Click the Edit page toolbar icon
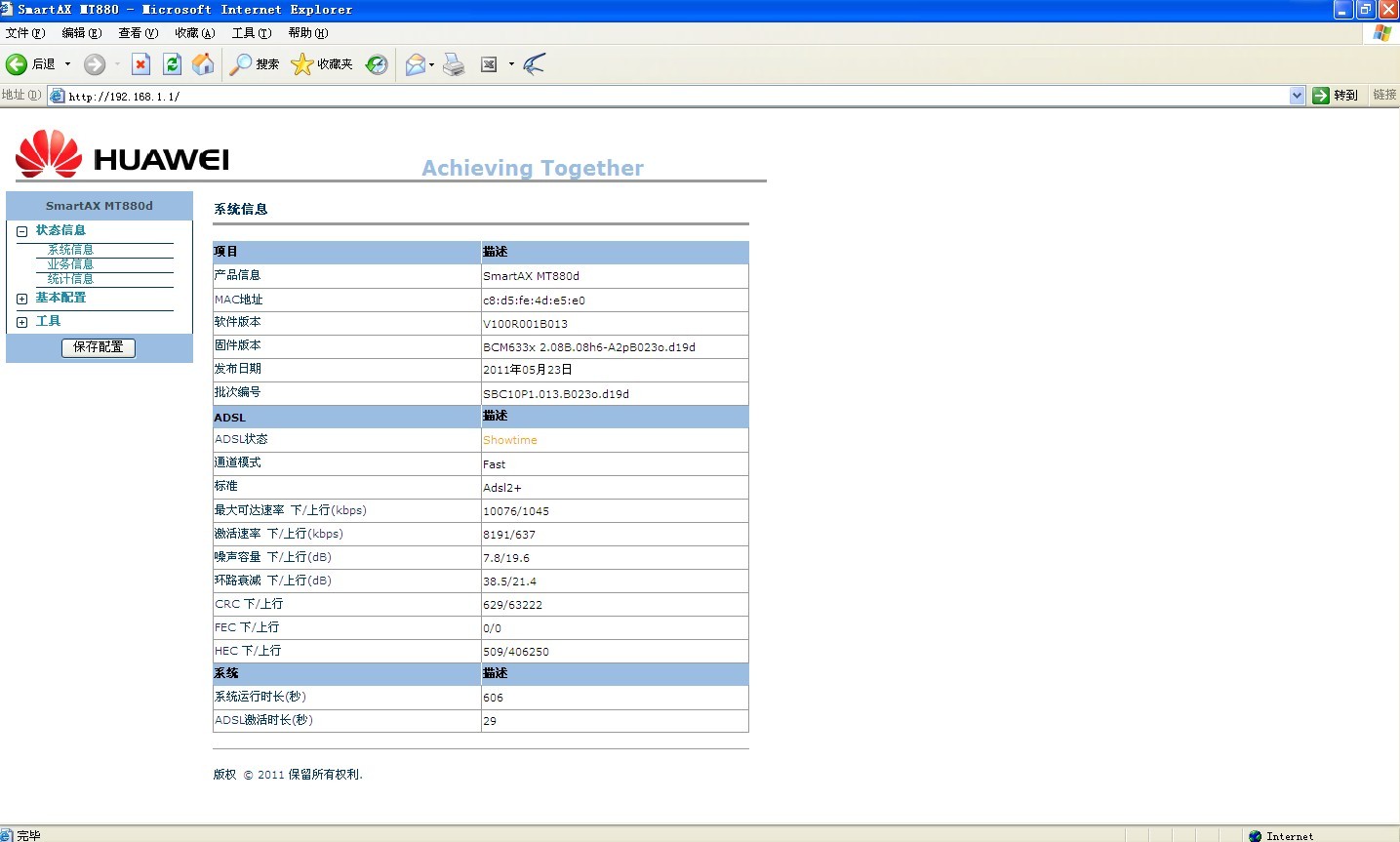This screenshot has width=1400, height=842. [x=489, y=64]
